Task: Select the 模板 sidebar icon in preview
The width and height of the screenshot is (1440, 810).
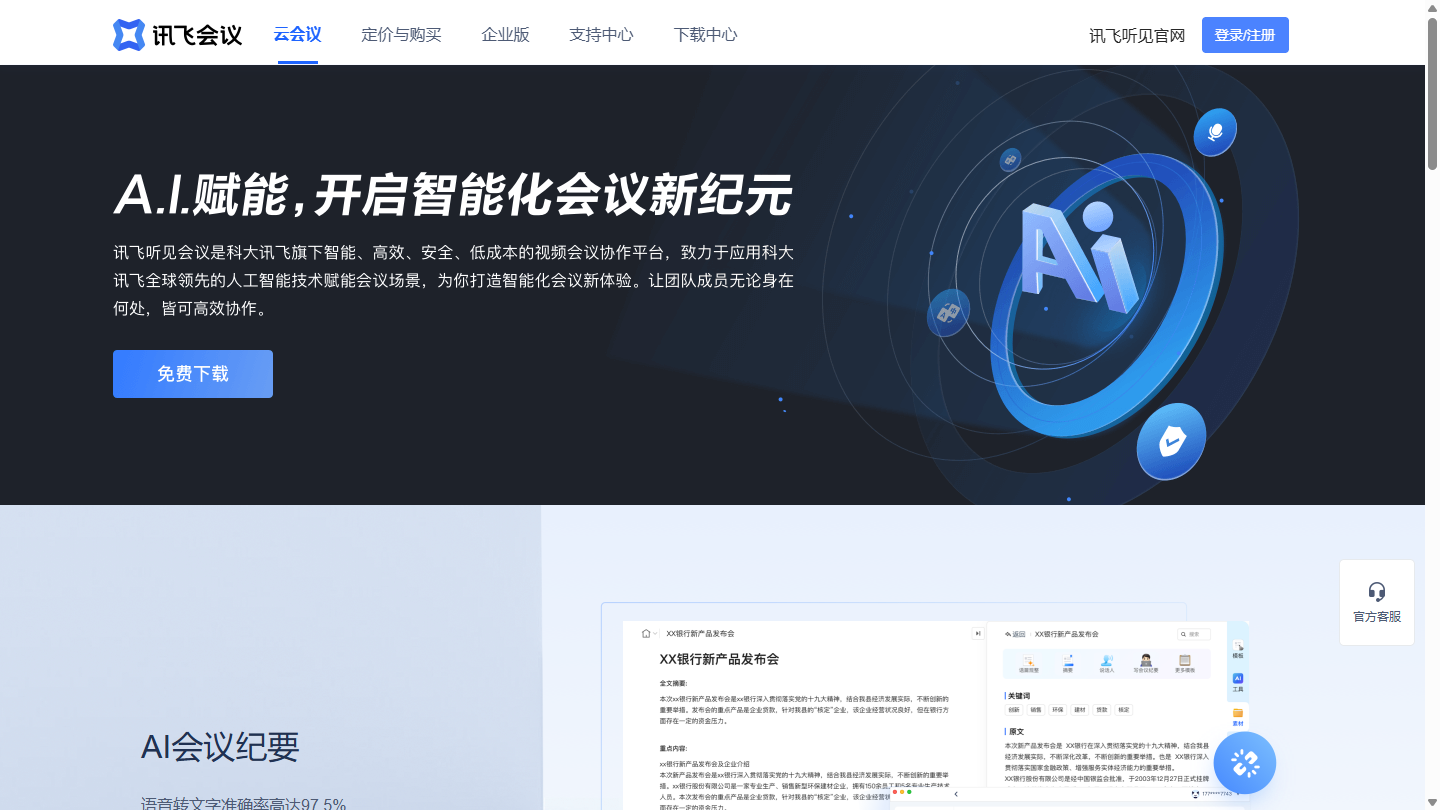Action: [1238, 649]
